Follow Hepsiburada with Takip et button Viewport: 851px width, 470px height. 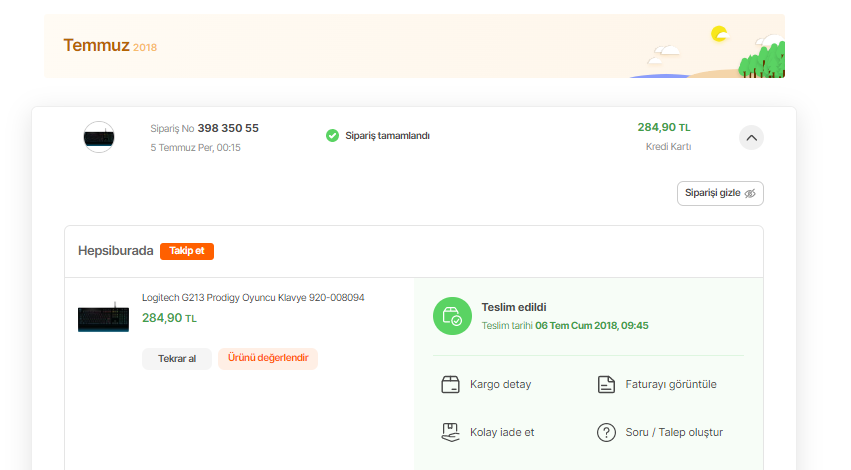point(187,251)
